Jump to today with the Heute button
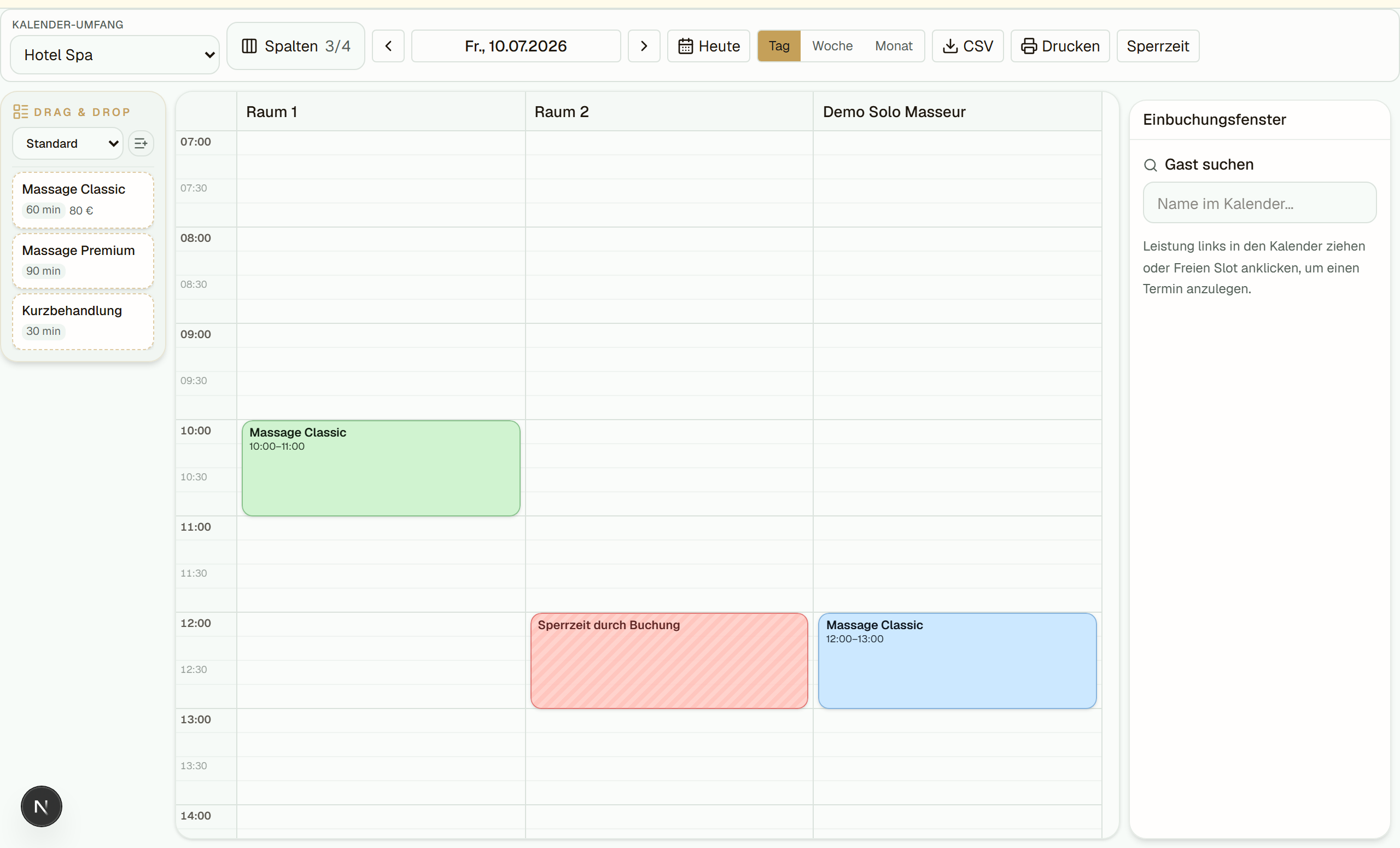This screenshot has width=1400, height=848. pos(709,46)
